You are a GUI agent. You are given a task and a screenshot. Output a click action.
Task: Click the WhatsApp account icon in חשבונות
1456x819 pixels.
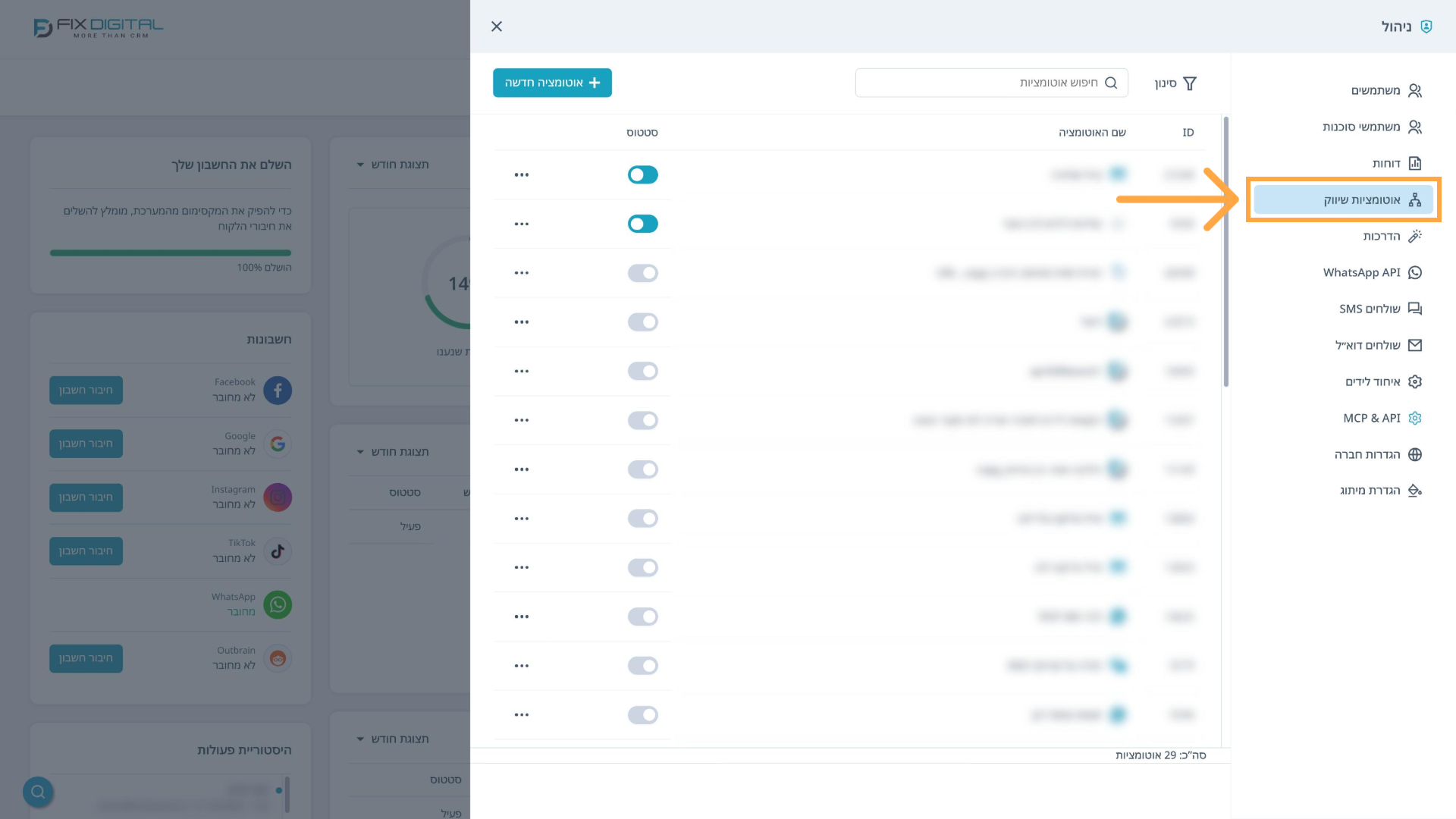click(278, 605)
